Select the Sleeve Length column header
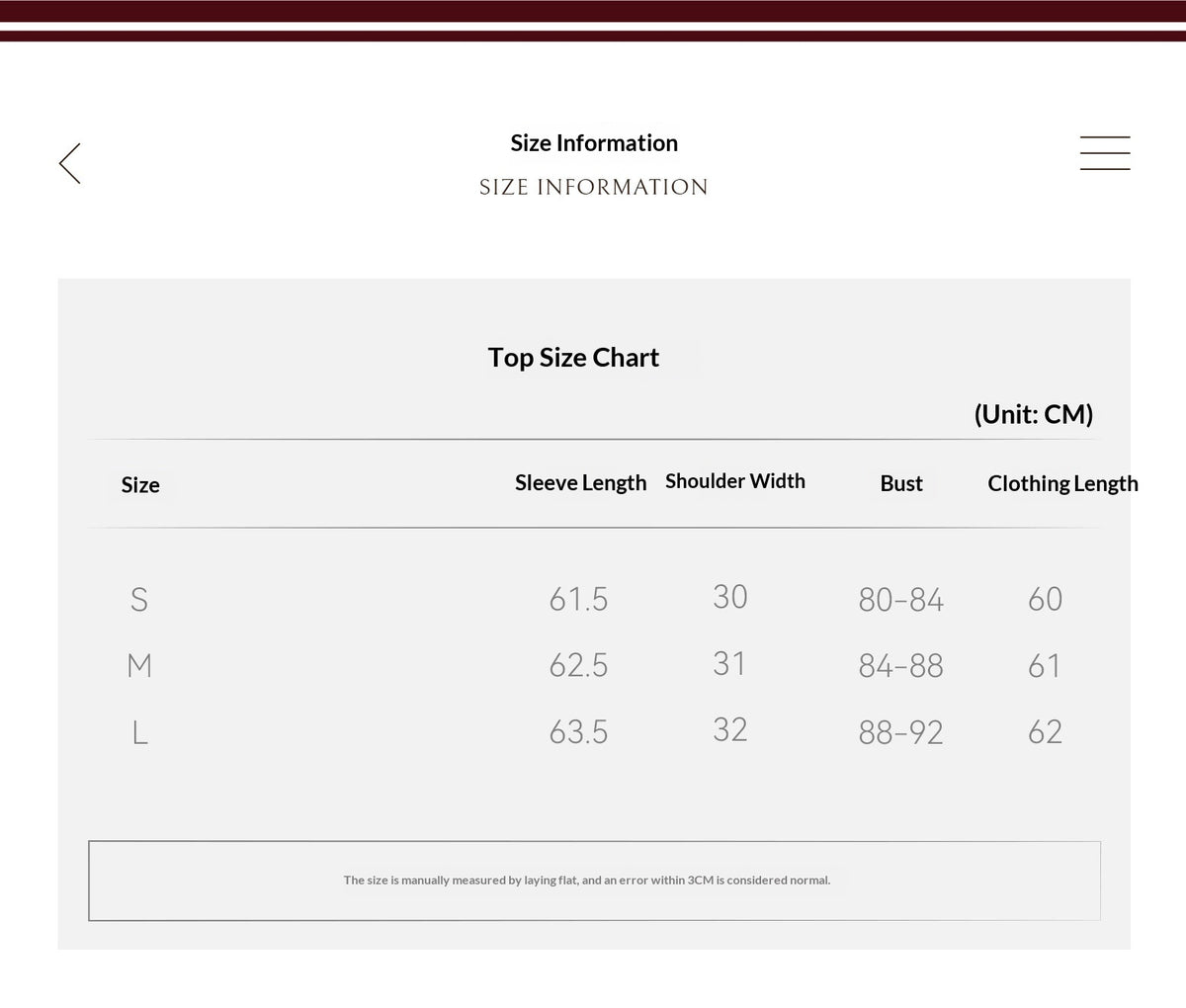Image resolution: width=1186 pixels, height=1008 pixels. (x=580, y=483)
